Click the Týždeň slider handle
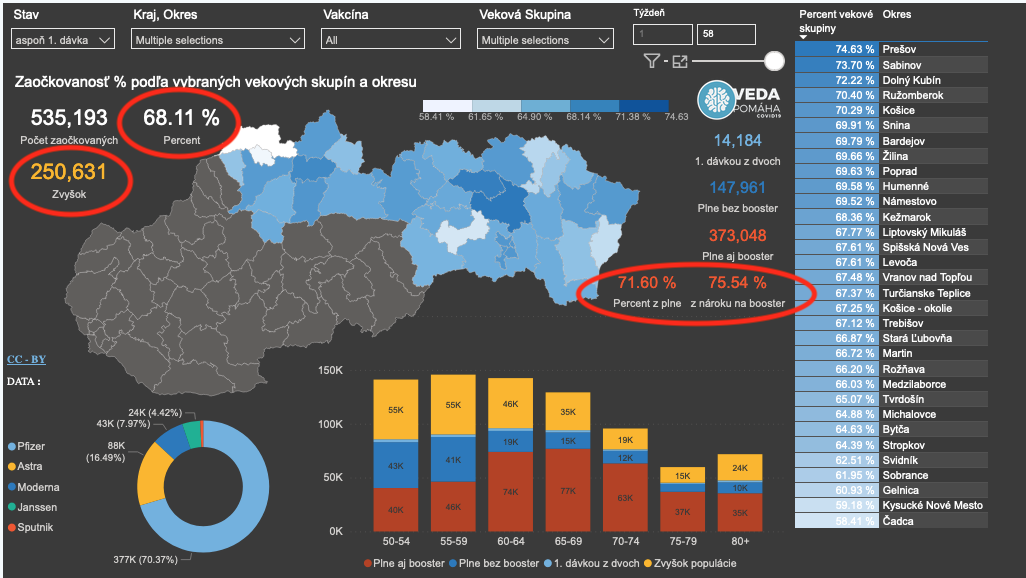The image size is (1026, 578). pyautogui.click(x=773, y=62)
